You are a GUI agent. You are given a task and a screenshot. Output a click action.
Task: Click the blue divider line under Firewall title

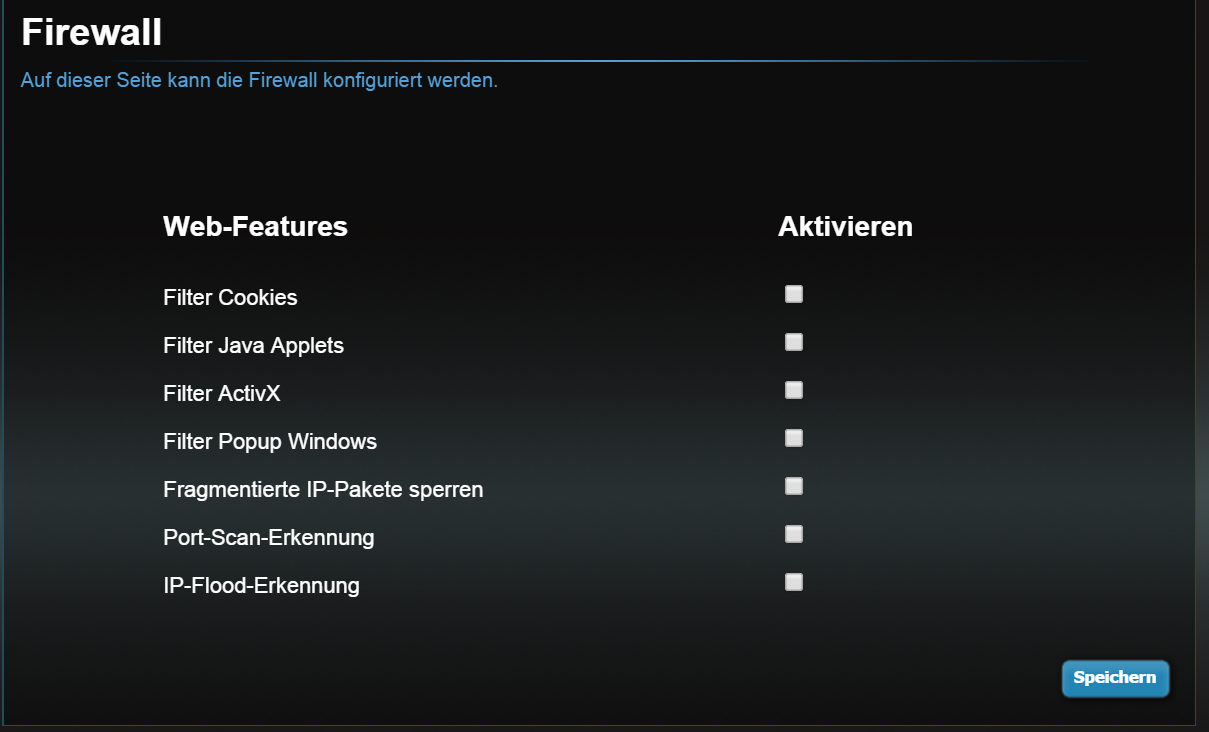(x=550, y=61)
